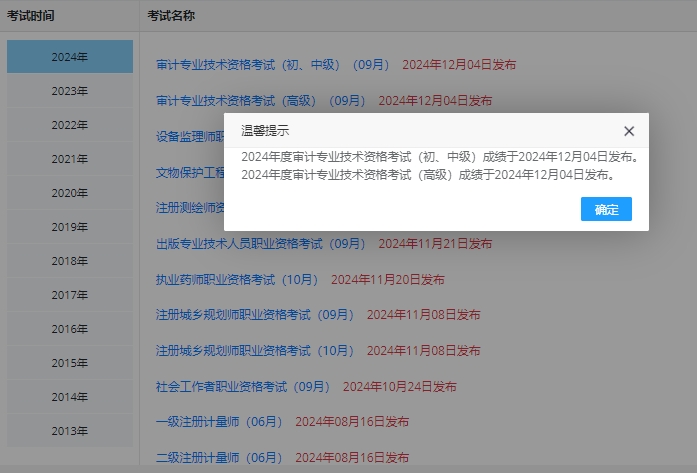Open 审计专业技术资格考试（高级）link
The width and height of the screenshot is (697, 473).
tap(261, 100)
